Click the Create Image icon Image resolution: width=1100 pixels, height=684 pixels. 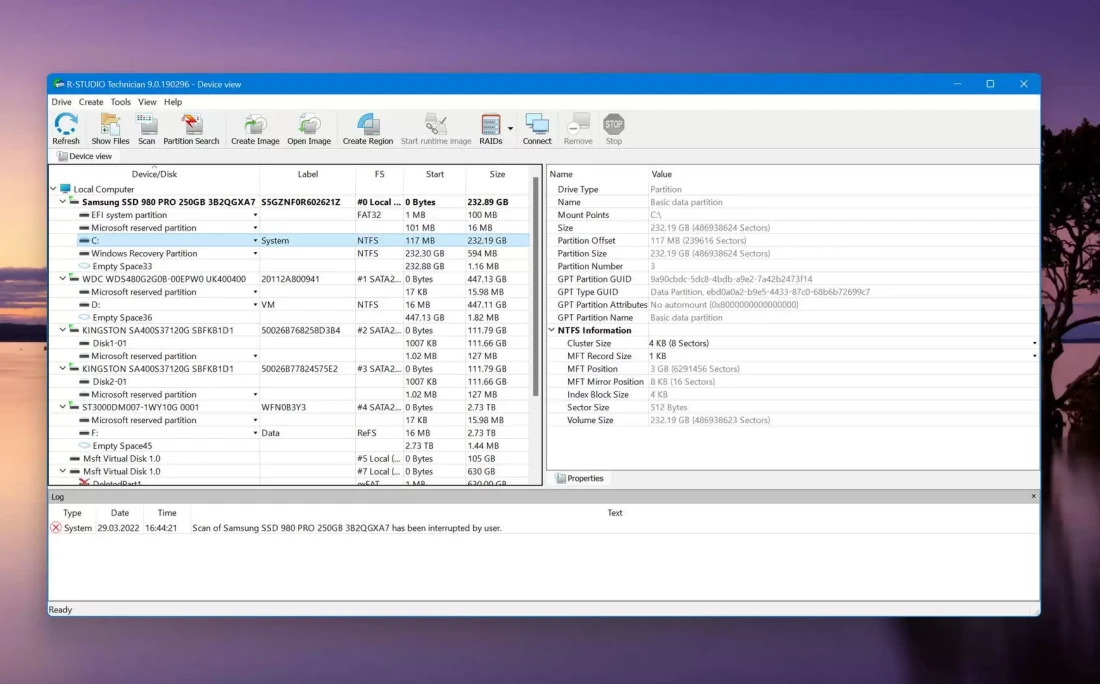(255, 128)
